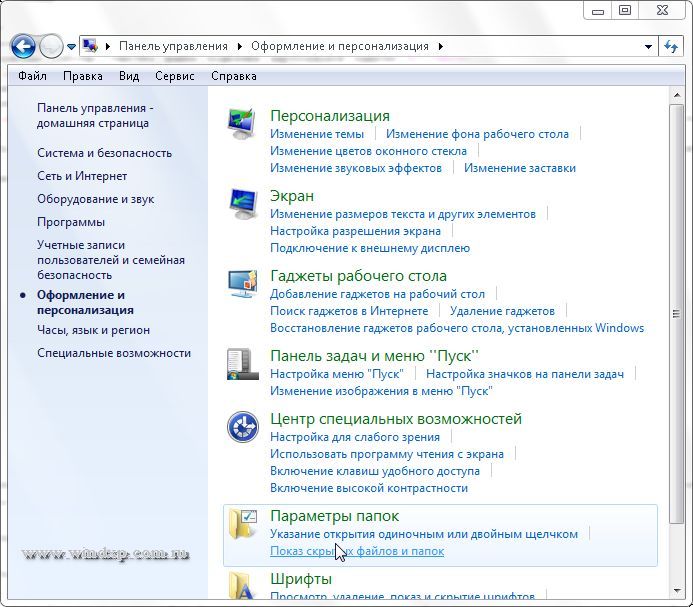Expand the arrow after Оформление и персонализация breadcrumb
Screen dimensions: 693x607
click(x=440, y=46)
